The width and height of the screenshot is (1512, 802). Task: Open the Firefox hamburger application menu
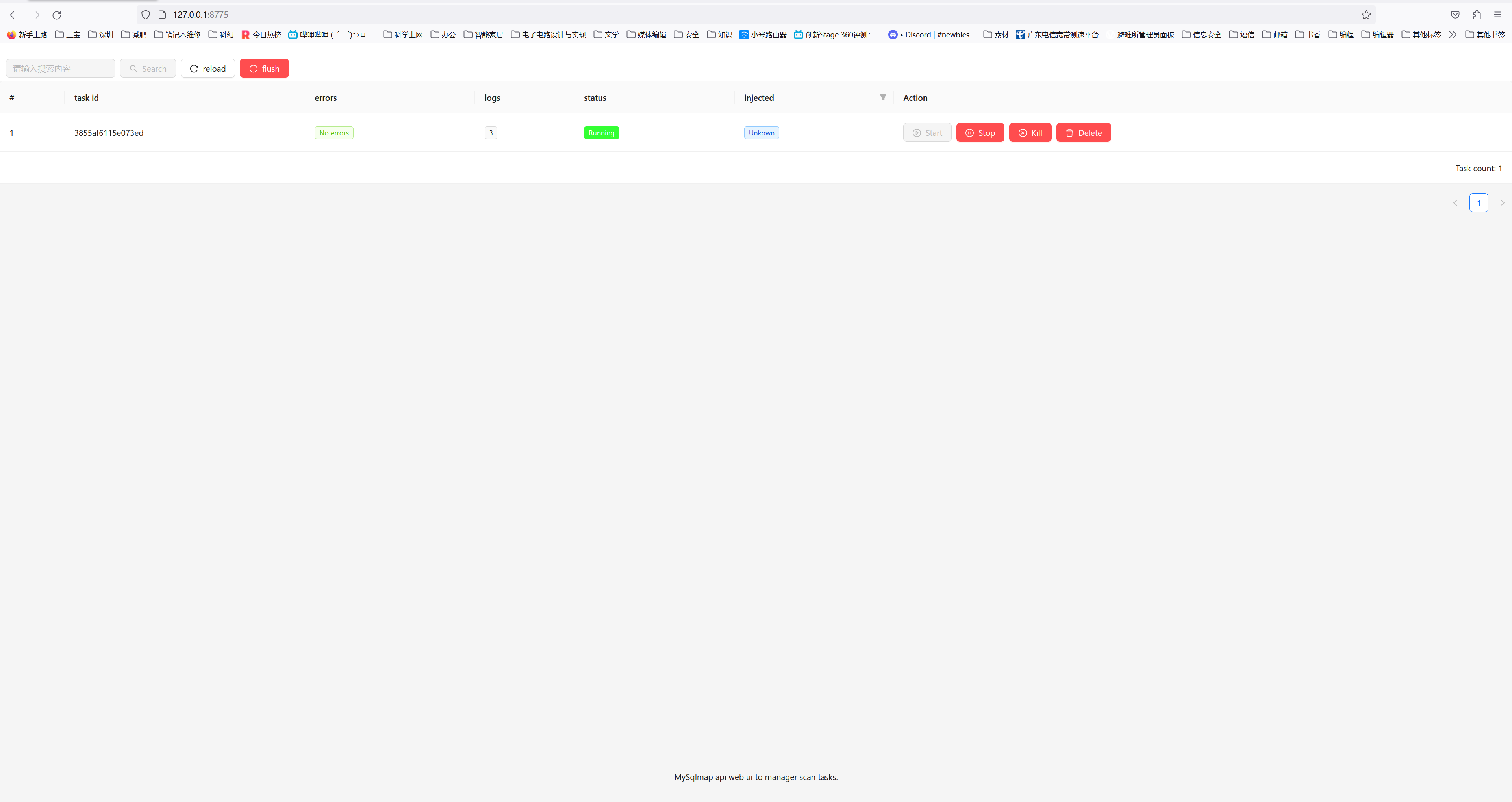[x=1498, y=15]
